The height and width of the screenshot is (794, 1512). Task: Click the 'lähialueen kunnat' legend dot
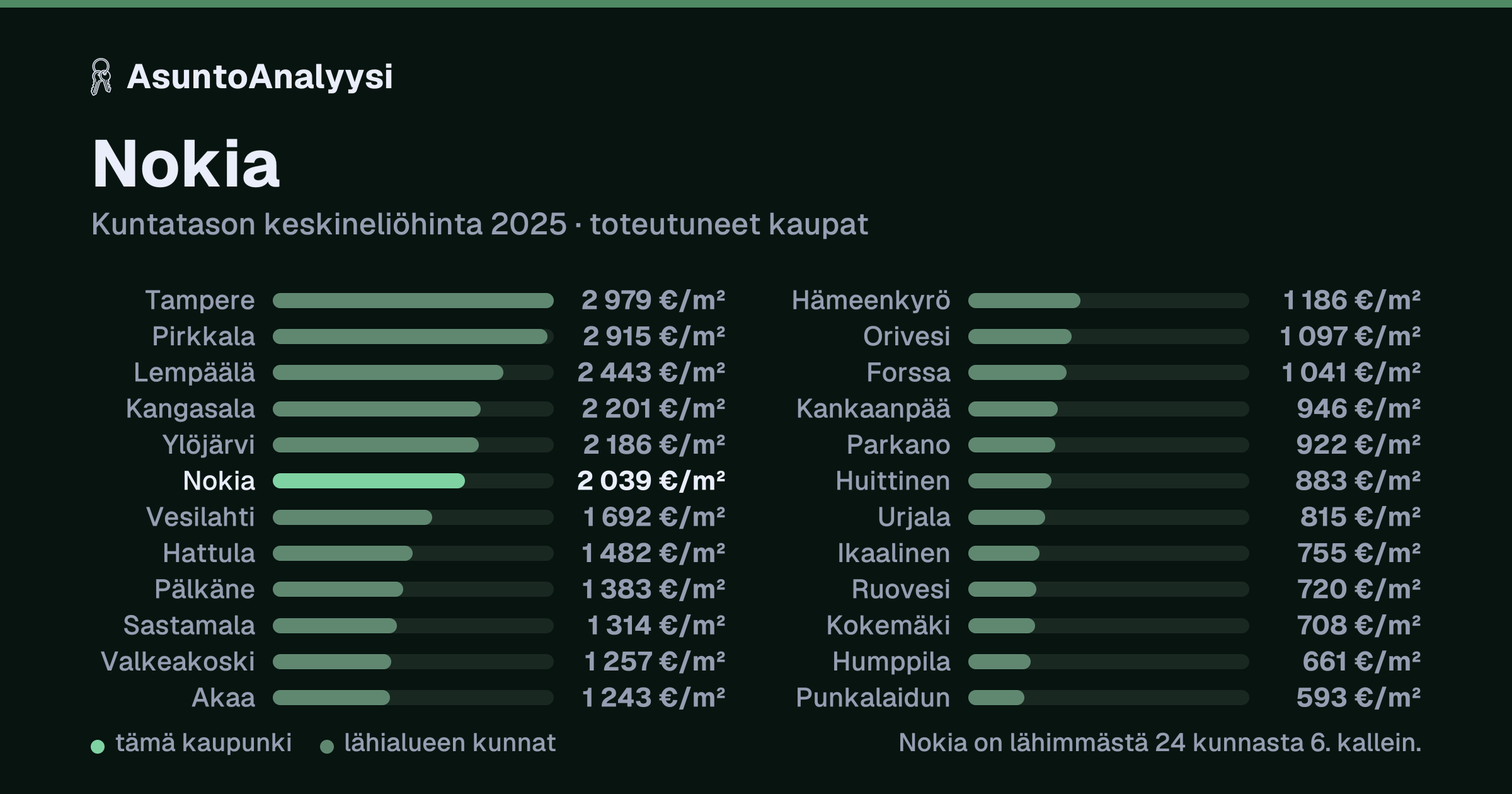(x=327, y=747)
